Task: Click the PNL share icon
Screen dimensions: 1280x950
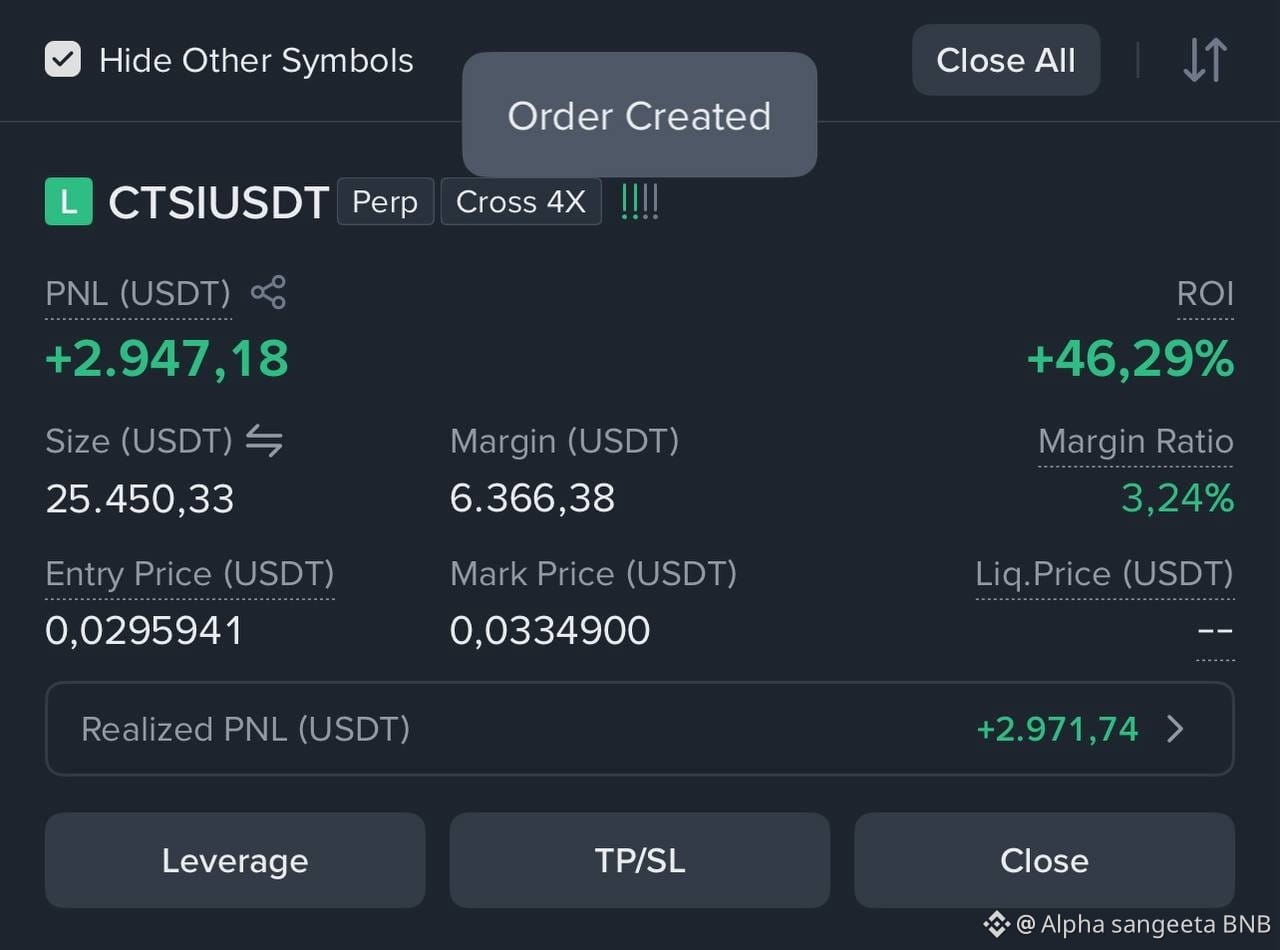Action: pyautogui.click(x=268, y=293)
